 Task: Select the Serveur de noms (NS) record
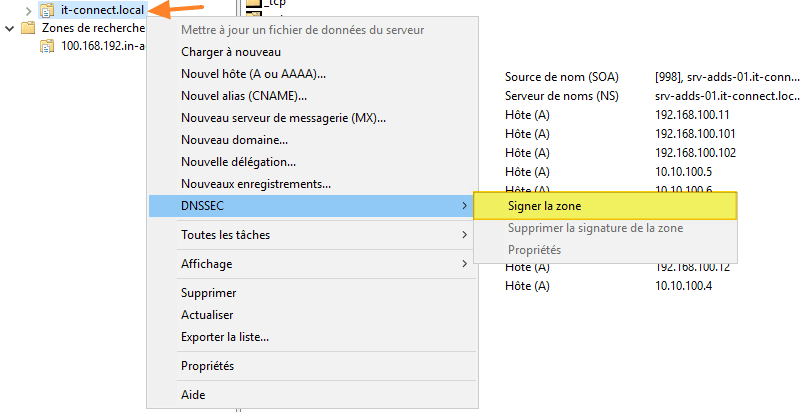click(562, 96)
